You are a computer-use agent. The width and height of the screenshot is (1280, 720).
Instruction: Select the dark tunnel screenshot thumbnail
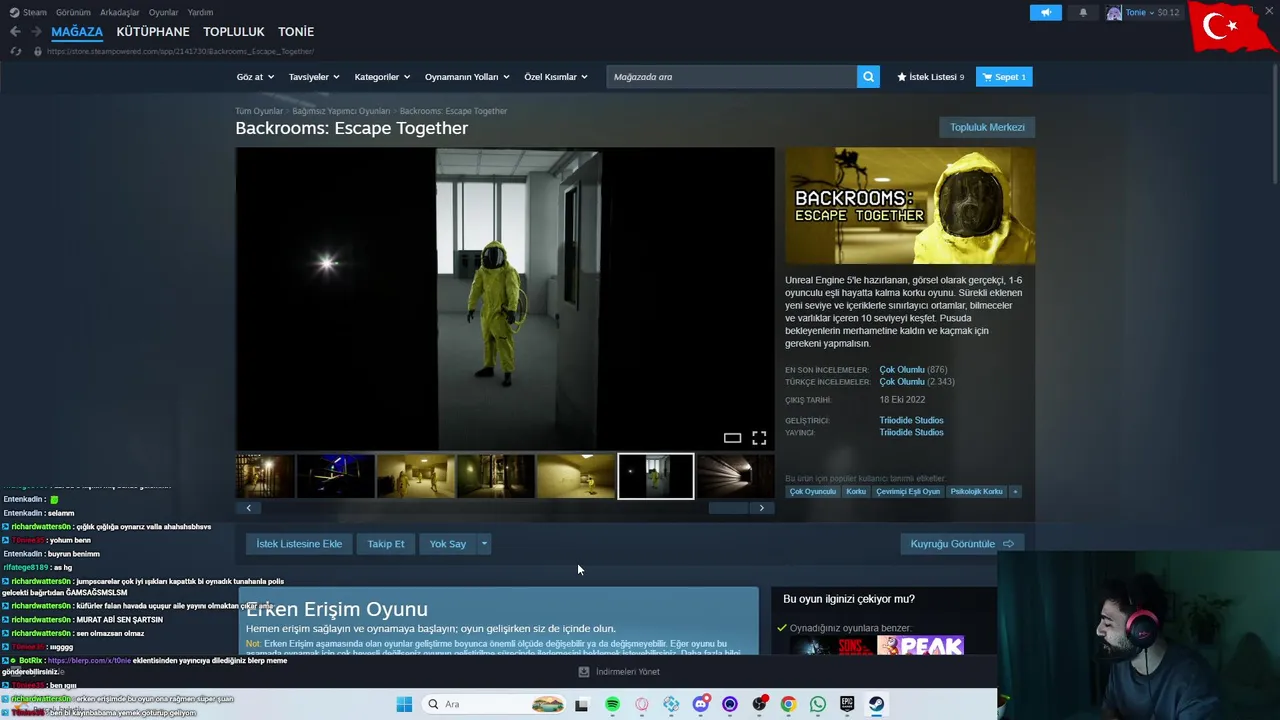tap(735, 476)
